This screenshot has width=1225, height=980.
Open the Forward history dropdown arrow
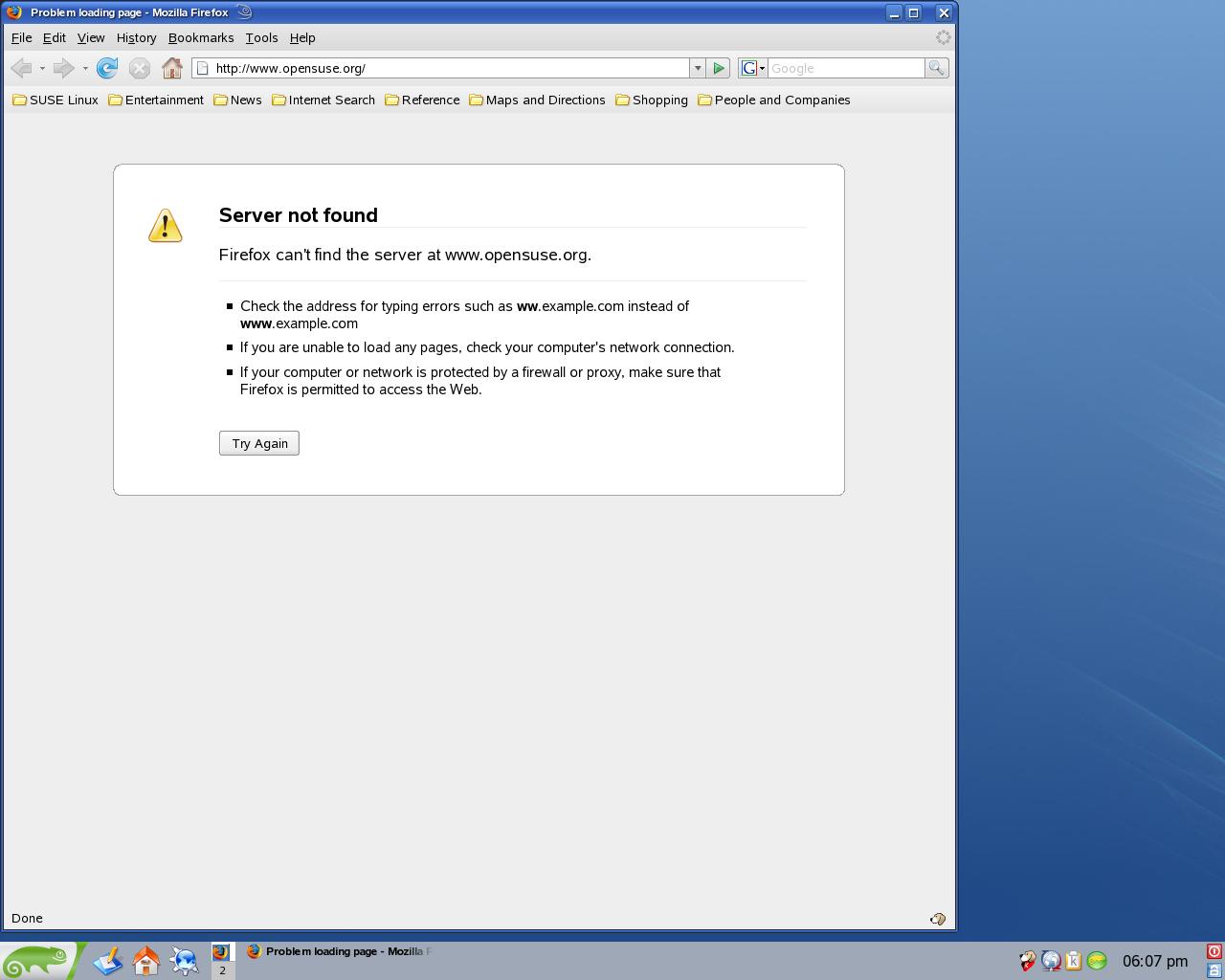(x=85, y=69)
